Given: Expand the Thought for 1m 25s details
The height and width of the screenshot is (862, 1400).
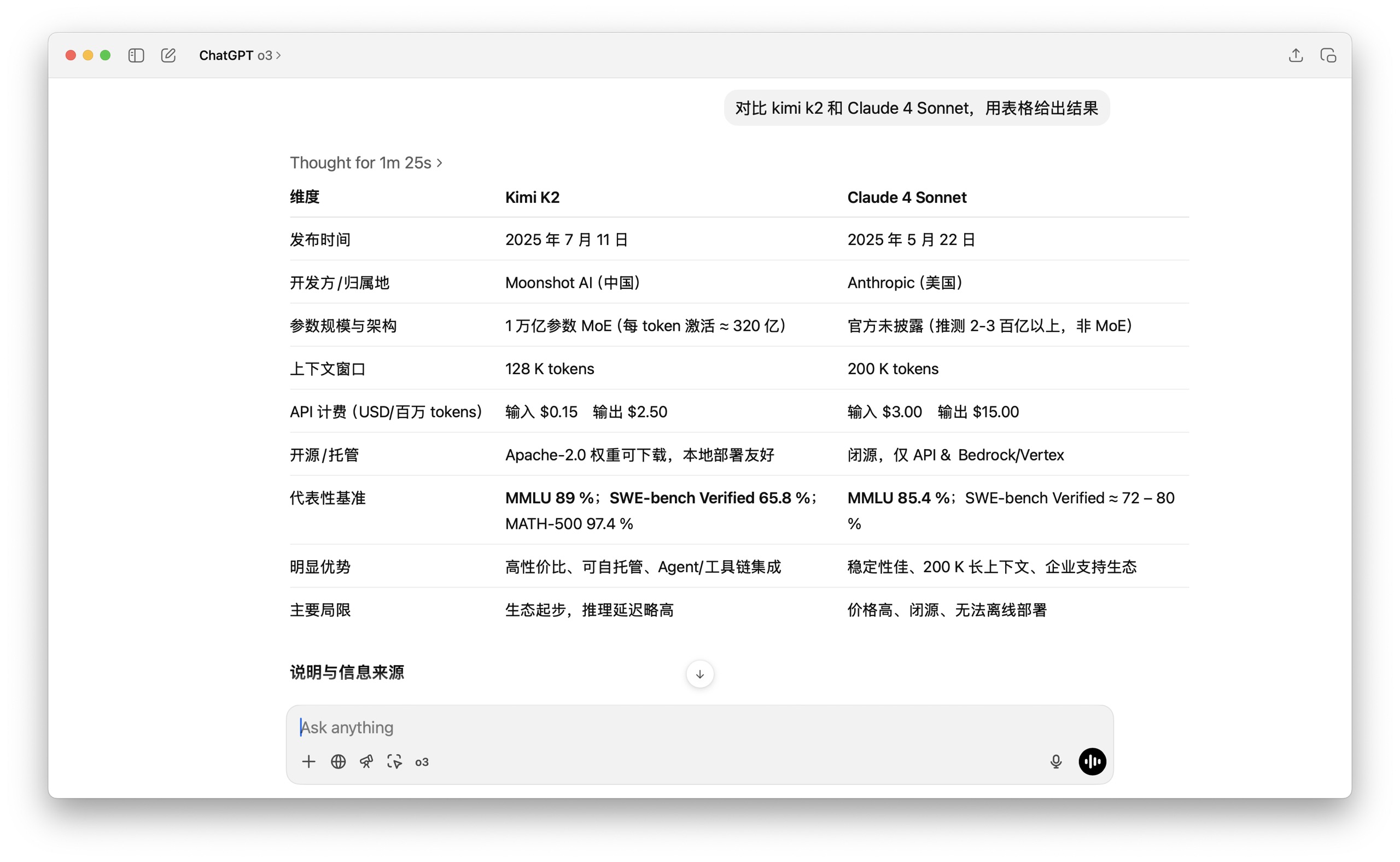Looking at the screenshot, I should click(366, 163).
